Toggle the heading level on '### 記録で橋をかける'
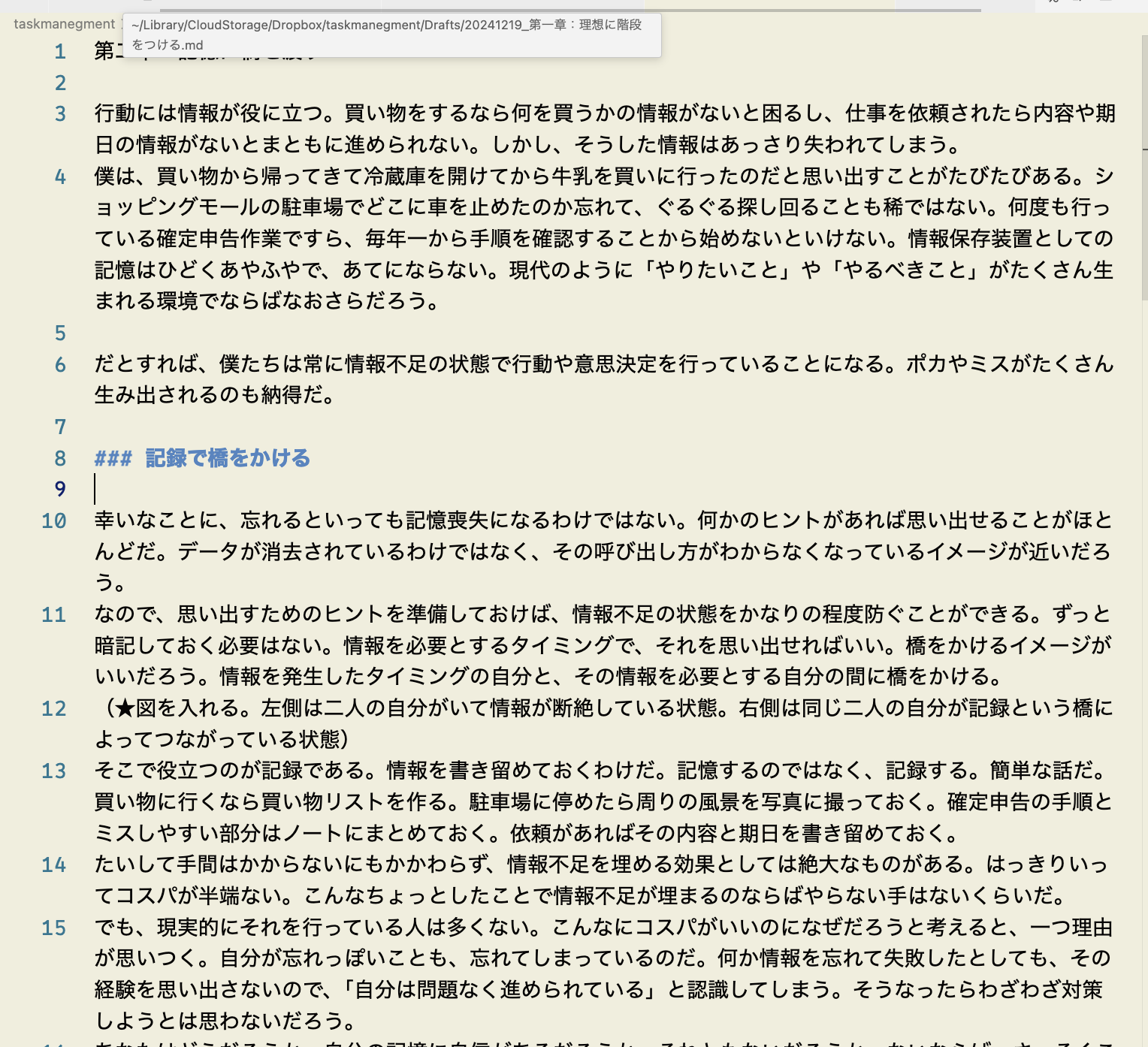Image resolution: width=1148 pixels, height=1047 pixels. point(113,458)
